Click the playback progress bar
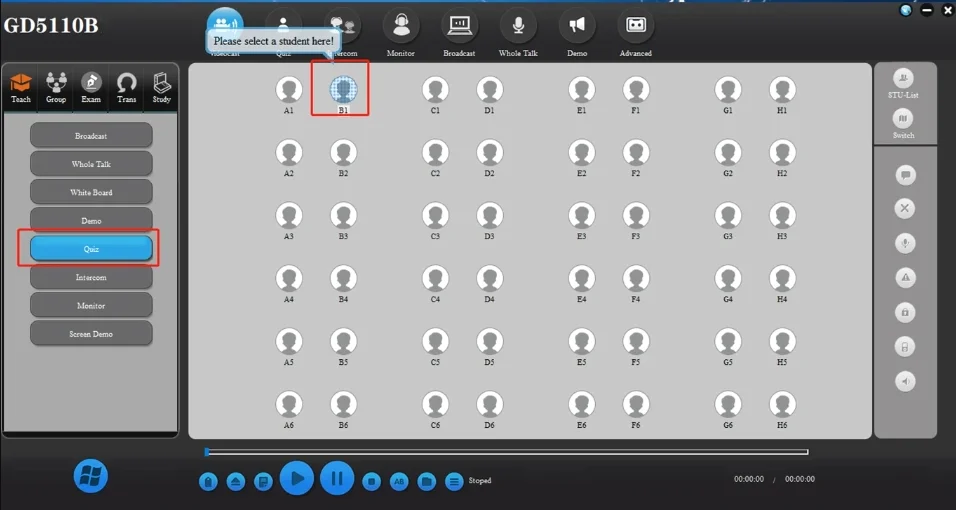 (506, 452)
